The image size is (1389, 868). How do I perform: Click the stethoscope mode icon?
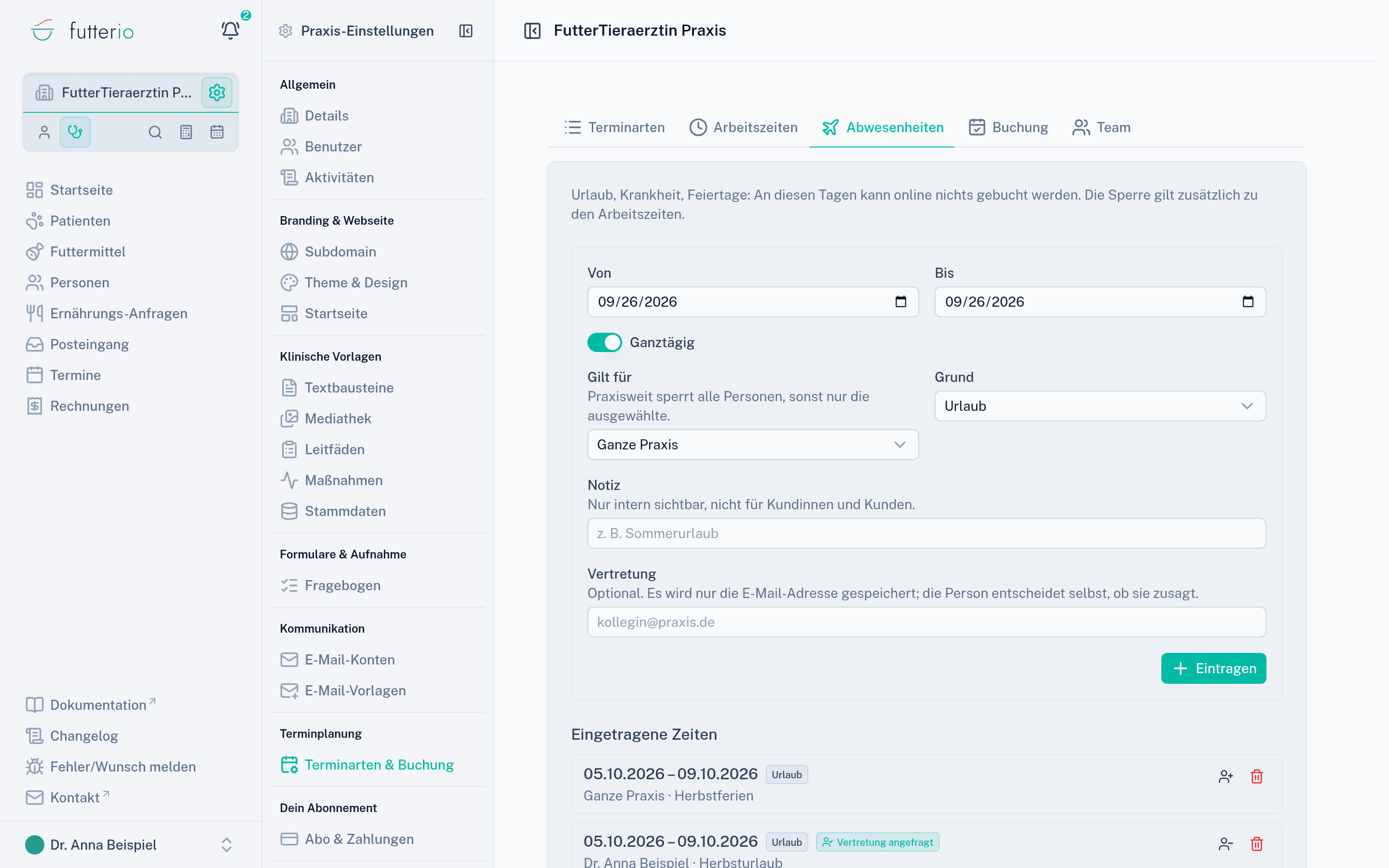tap(75, 132)
